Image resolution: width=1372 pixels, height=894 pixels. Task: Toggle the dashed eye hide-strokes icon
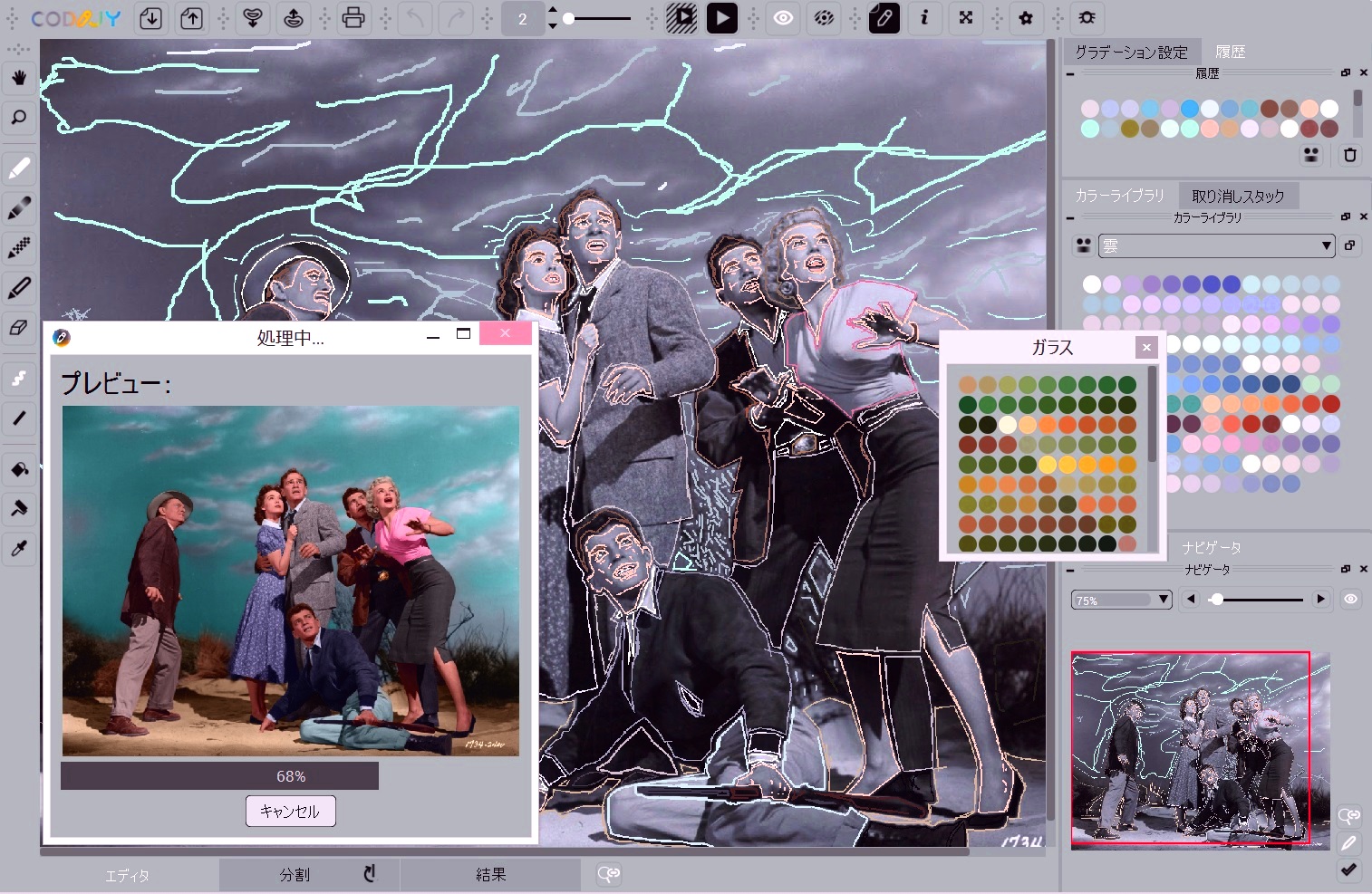coord(823,18)
